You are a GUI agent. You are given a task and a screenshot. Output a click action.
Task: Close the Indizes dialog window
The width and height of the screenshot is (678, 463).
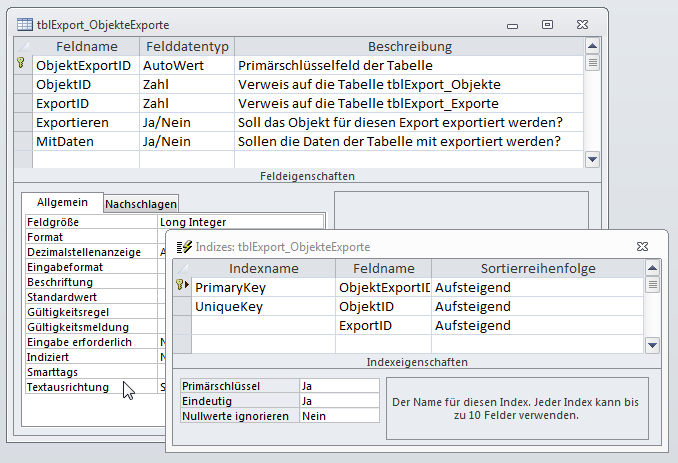click(x=643, y=246)
